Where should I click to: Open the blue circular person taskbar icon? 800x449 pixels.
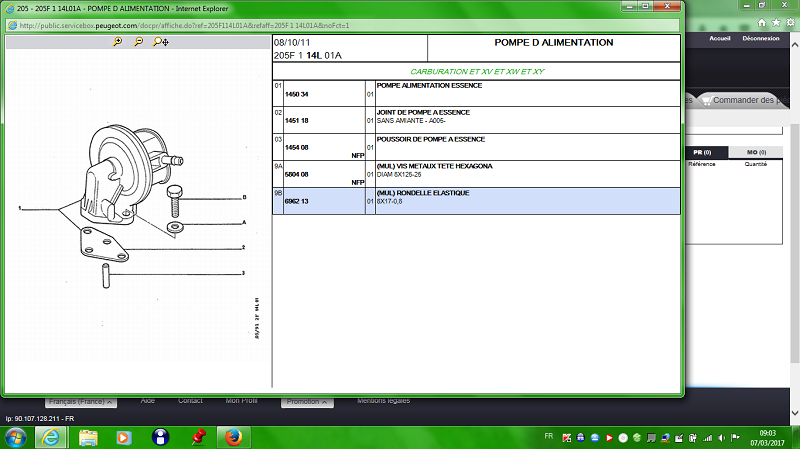click(x=160, y=438)
